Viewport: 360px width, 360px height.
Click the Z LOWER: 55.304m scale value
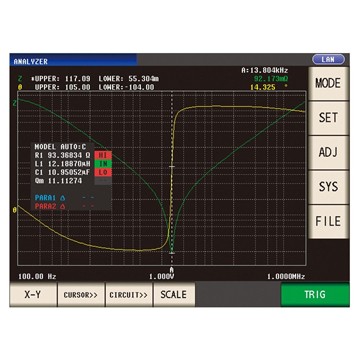coord(129,79)
